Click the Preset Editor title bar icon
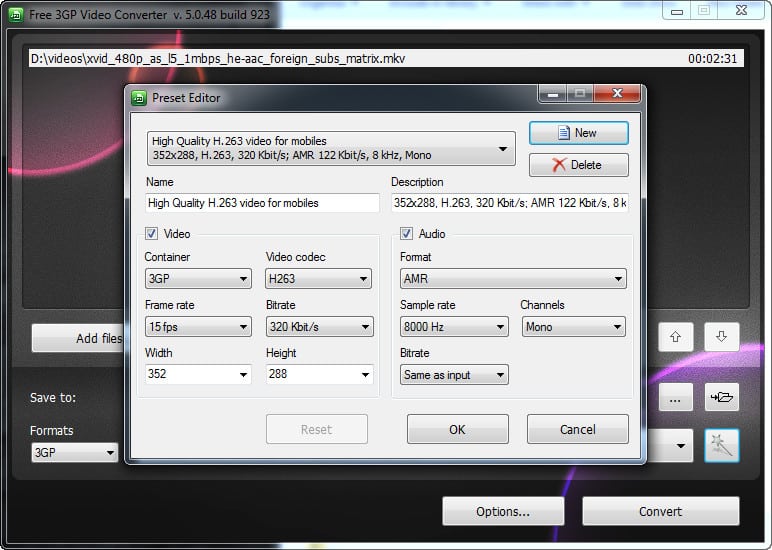This screenshot has height=550, width=772. [140, 98]
